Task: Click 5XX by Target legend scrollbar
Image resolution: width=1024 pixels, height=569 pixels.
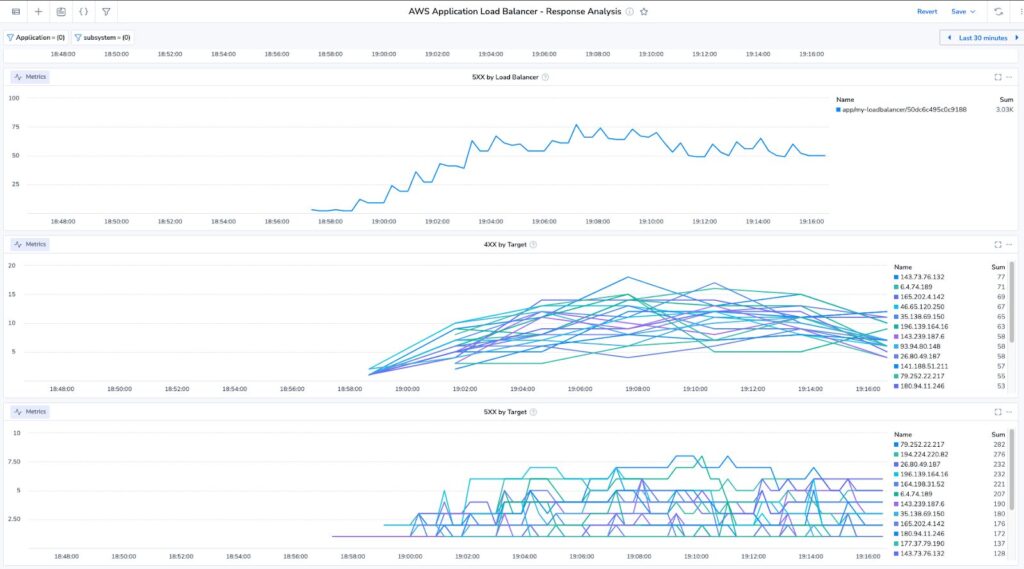Action: 1012,469
